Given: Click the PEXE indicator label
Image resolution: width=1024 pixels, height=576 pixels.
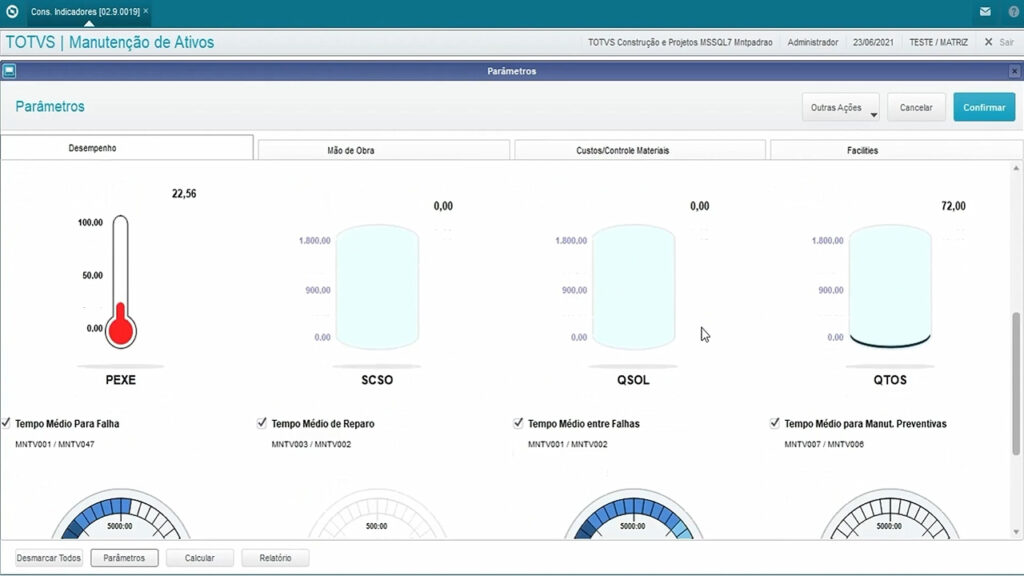Looking at the screenshot, I should [x=121, y=380].
